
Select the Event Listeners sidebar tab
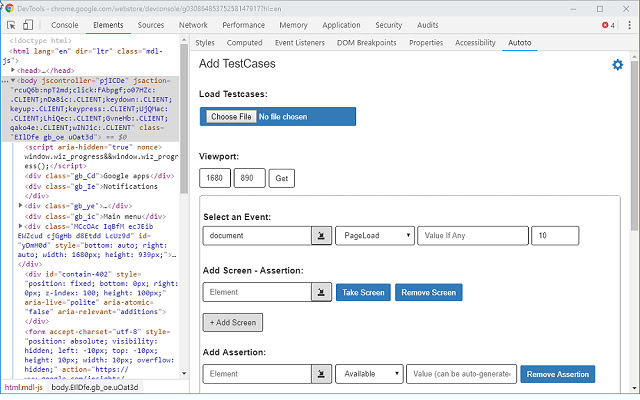coord(300,42)
